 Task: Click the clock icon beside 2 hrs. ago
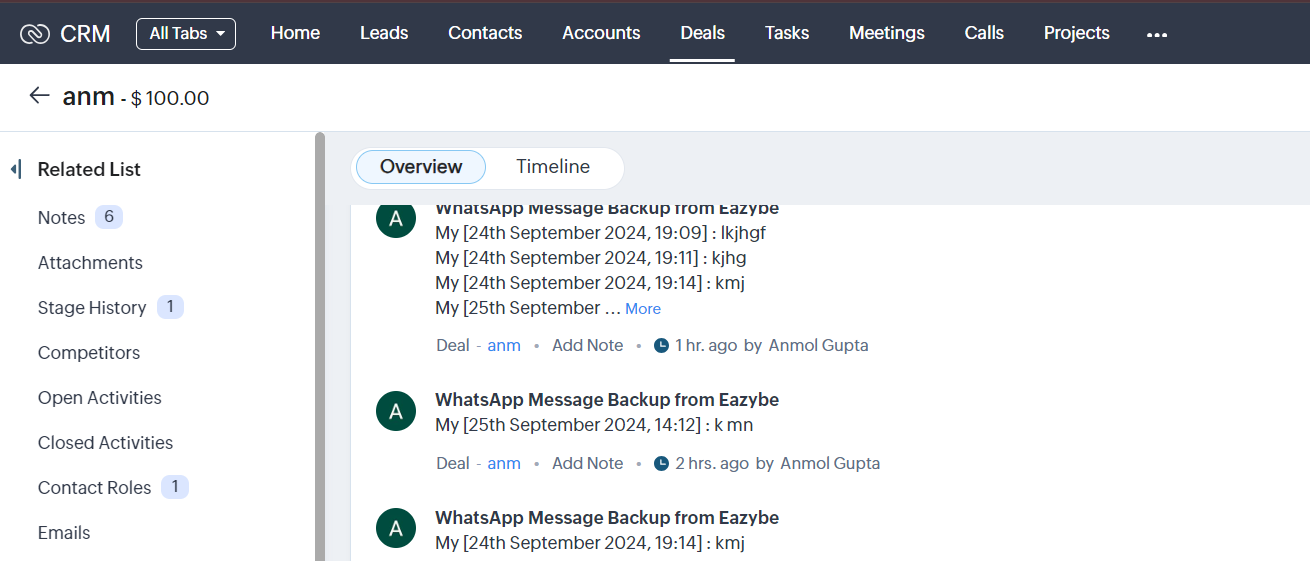pos(661,463)
